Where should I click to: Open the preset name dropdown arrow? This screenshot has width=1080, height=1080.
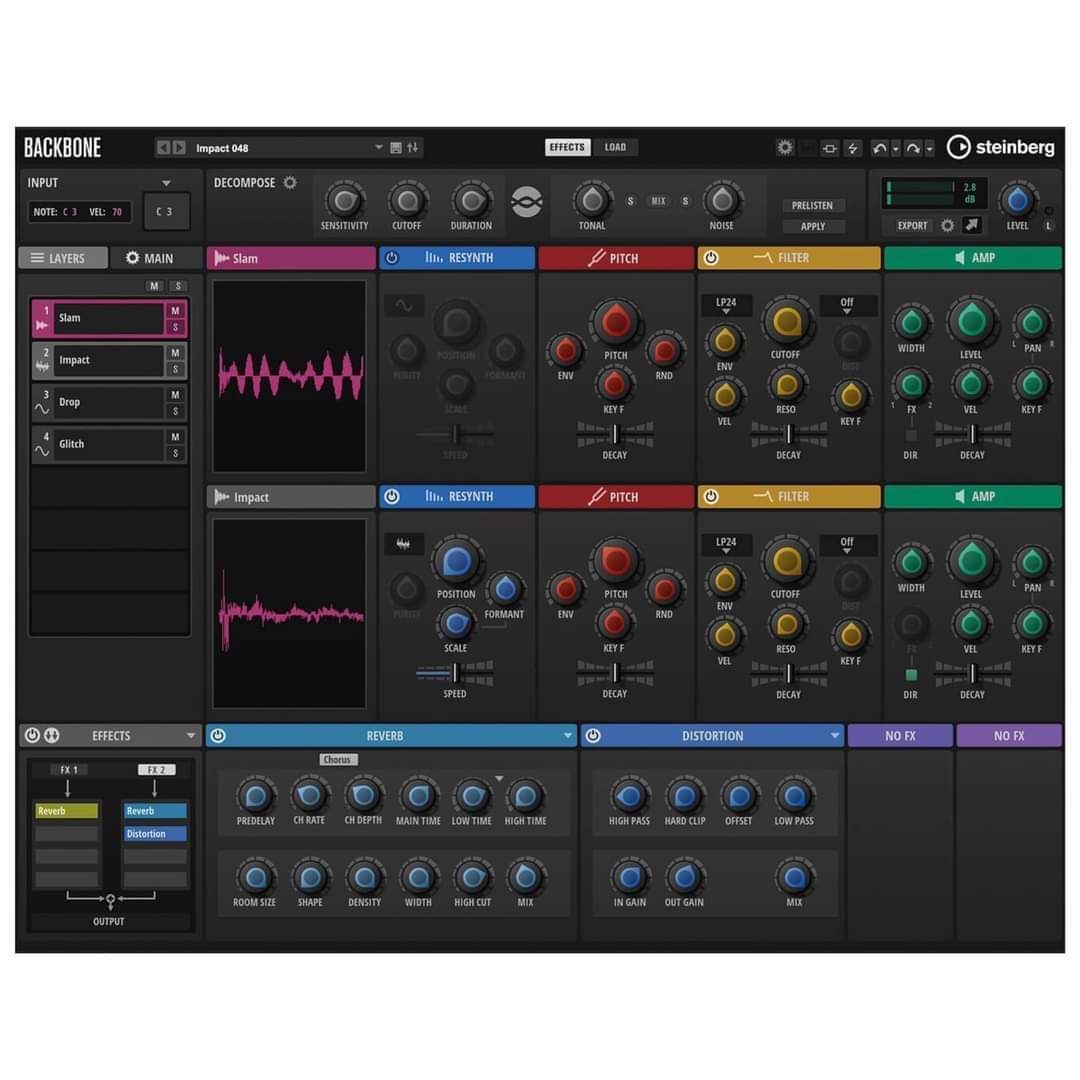point(378,147)
